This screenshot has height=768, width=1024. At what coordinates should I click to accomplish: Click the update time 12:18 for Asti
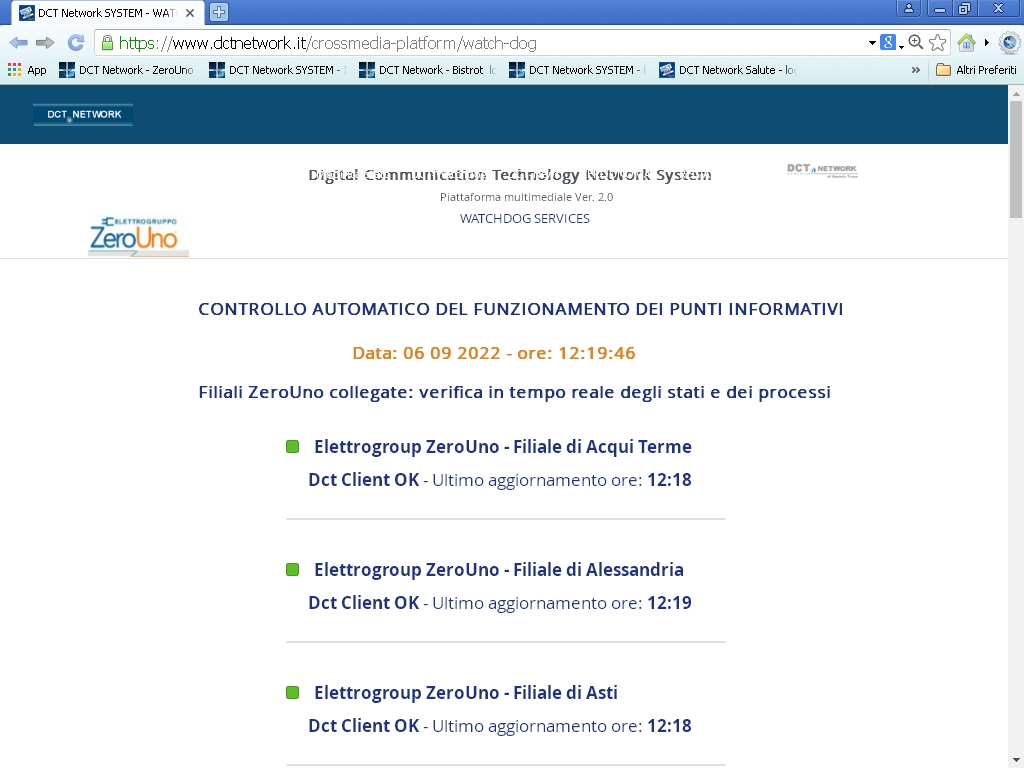[669, 726]
